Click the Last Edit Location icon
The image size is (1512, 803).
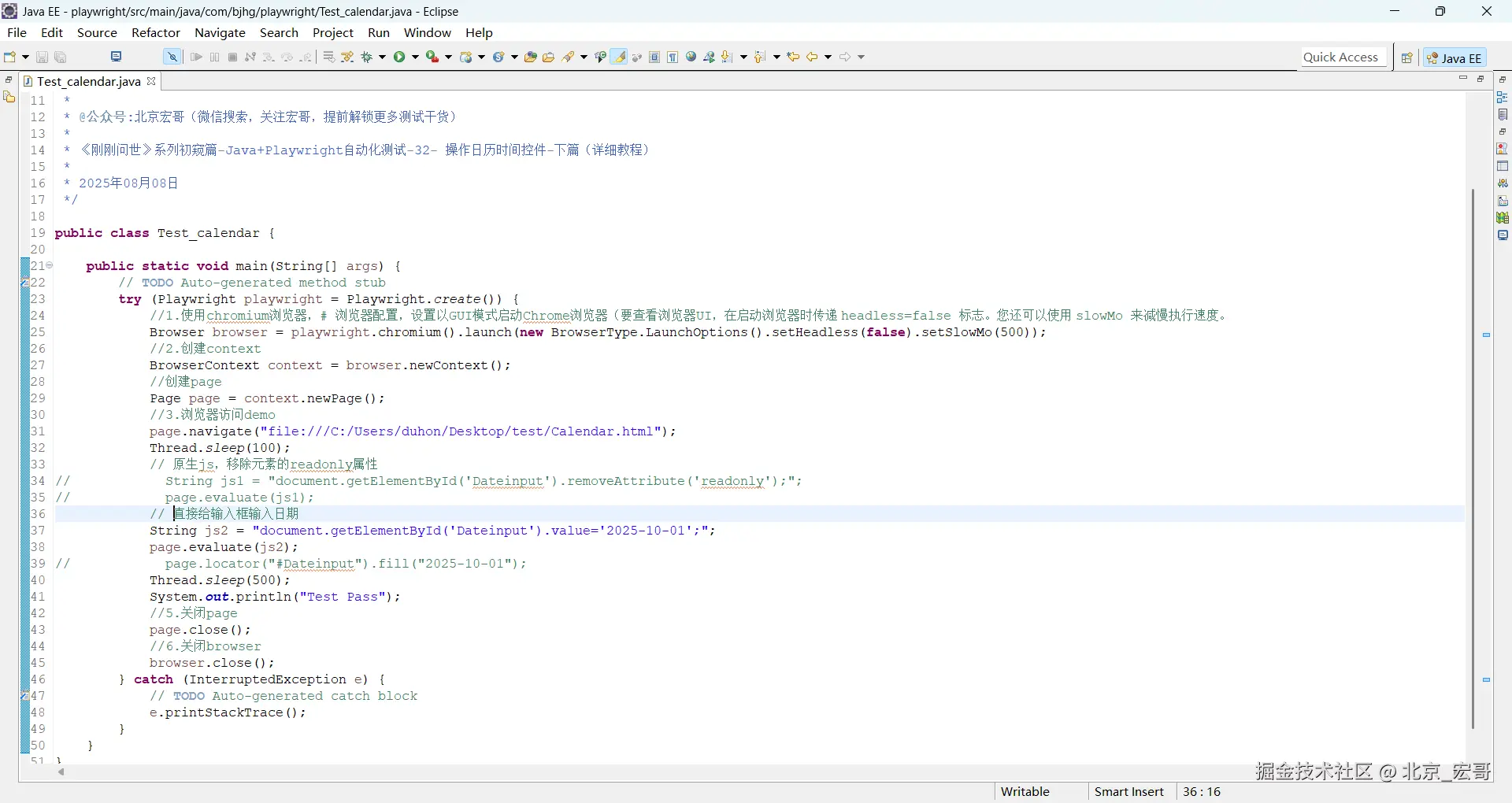[794, 57]
